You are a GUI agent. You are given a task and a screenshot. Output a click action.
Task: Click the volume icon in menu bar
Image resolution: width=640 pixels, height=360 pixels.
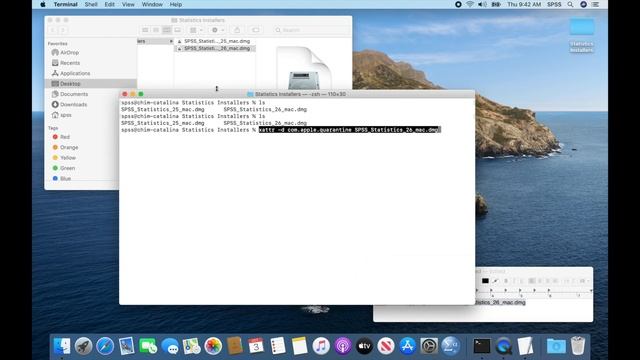[x=482, y=4]
